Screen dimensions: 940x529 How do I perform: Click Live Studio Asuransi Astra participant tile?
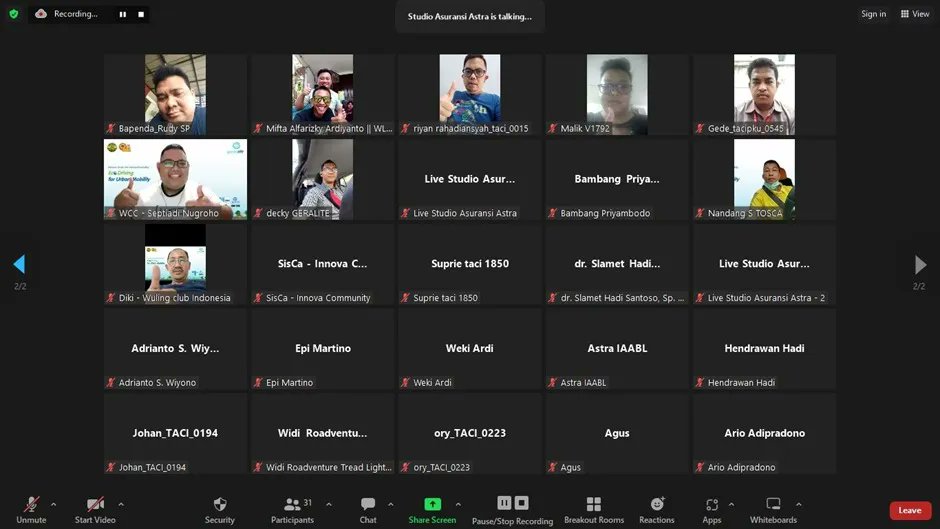[470, 179]
